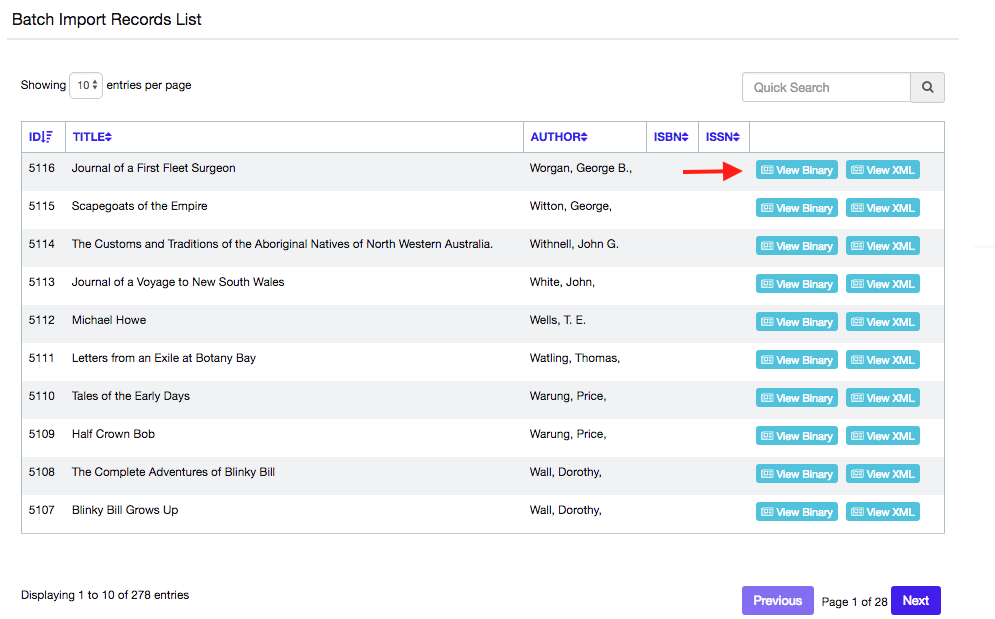Screen dimensions: 995x619
Task: Open XML for Letters from an Exile at Botany Bay
Action: point(882,360)
